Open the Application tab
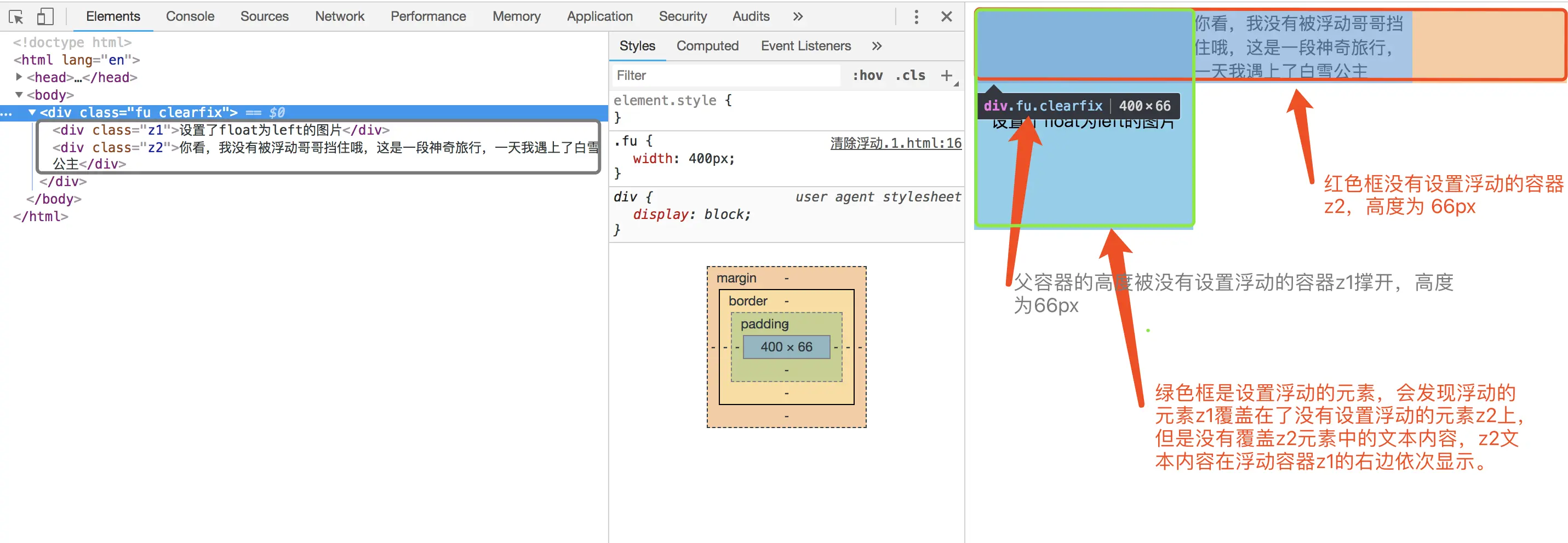This screenshot has width=1568, height=543. [x=599, y=16]
